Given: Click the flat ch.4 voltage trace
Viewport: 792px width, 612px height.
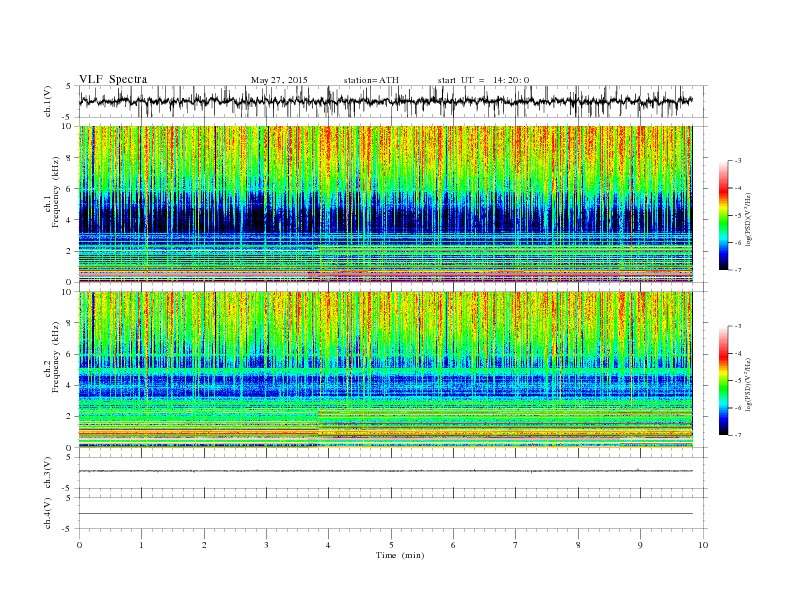Looking at the screenshot, I should pyautogui.click(x=385, y=514).
